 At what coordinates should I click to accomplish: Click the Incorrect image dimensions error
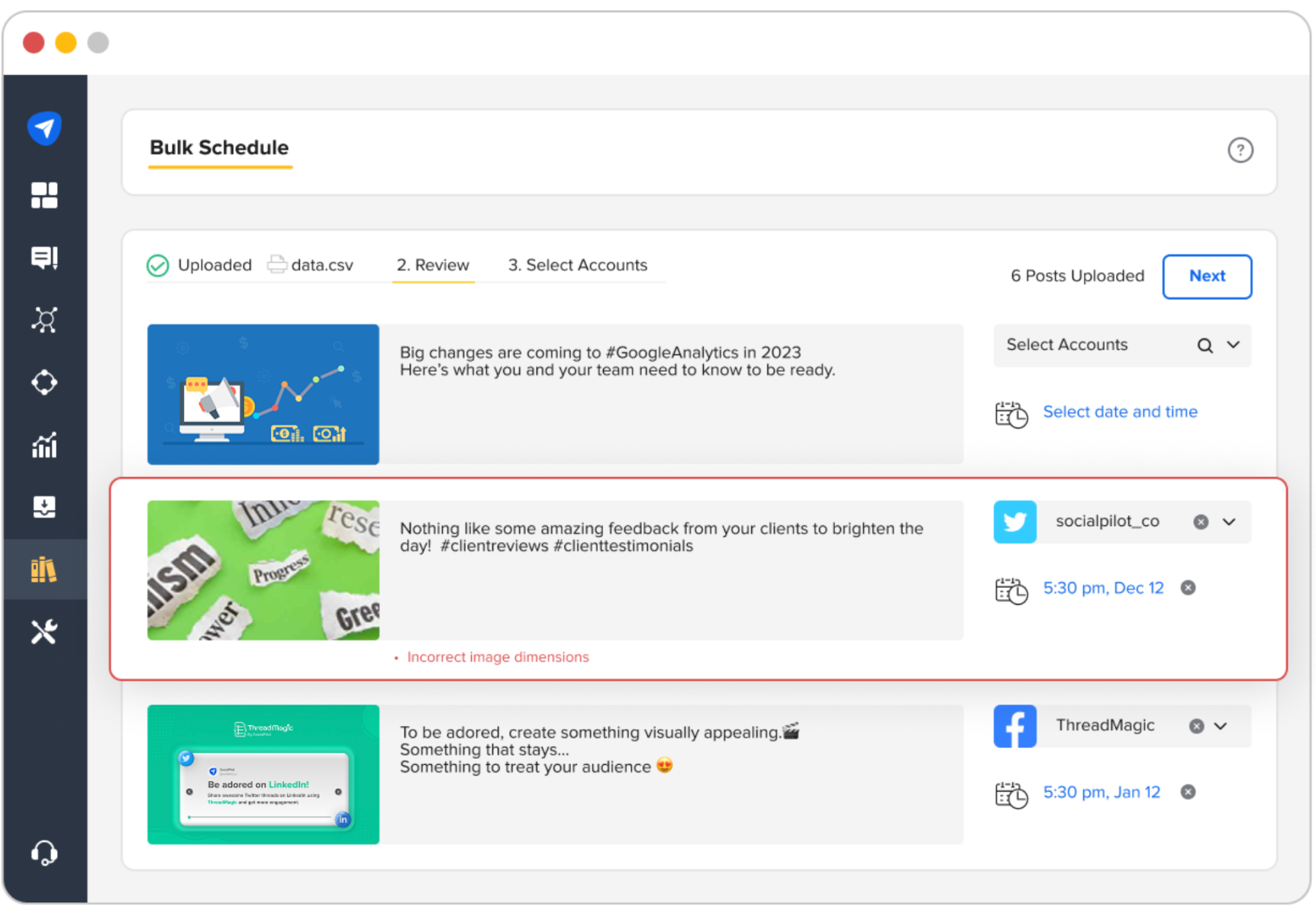pos(498,657)
